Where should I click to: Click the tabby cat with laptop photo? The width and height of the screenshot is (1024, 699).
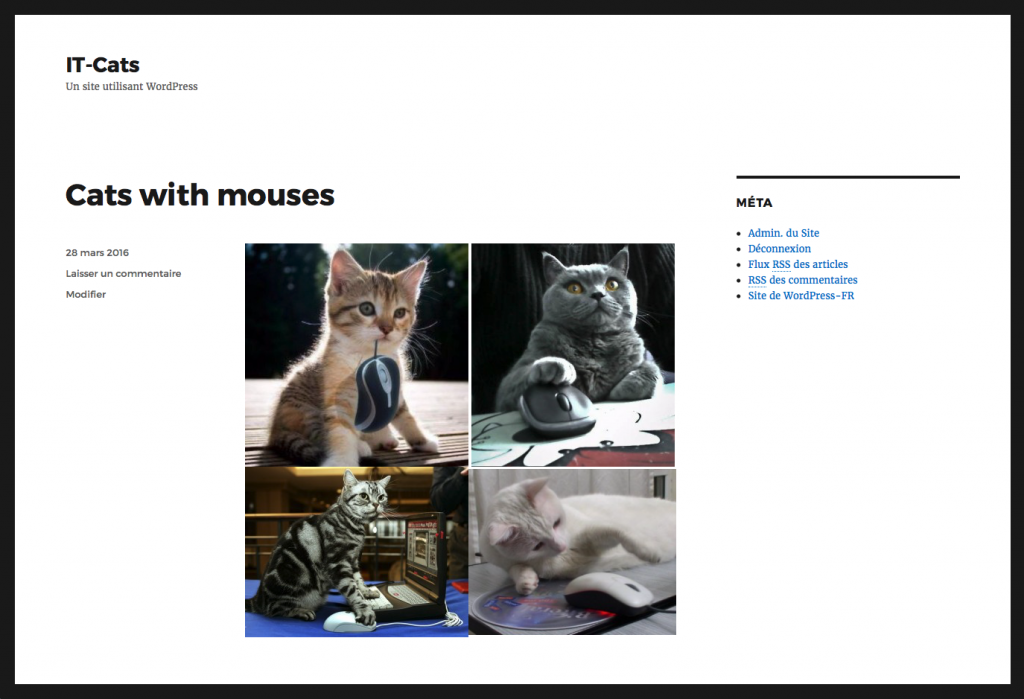357,552
